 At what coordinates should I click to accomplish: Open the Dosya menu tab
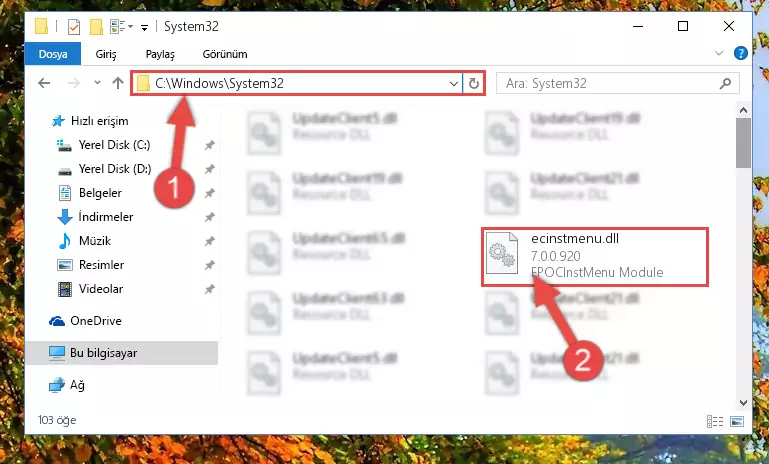(53, 54)
